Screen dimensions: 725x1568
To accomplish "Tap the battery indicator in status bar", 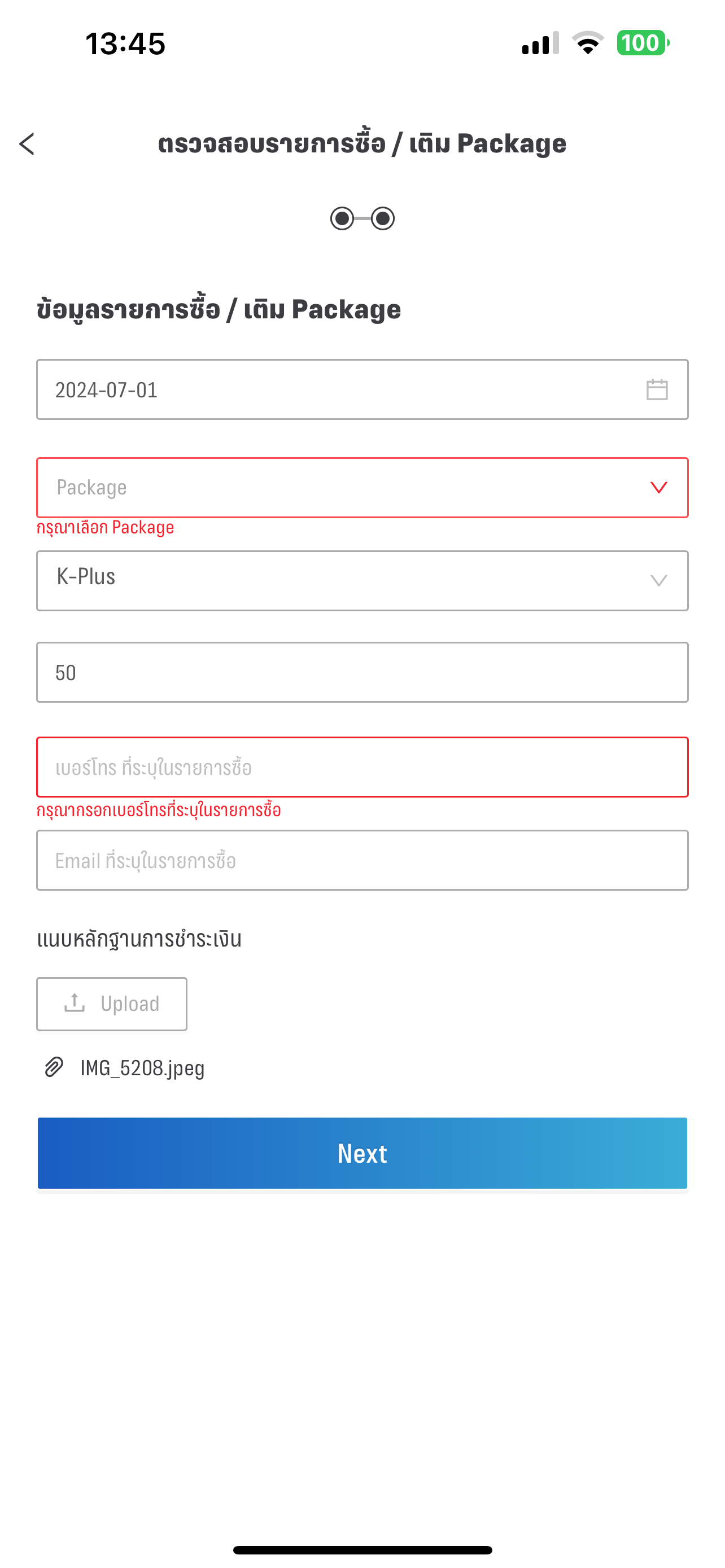I will [x=642, y=43].
